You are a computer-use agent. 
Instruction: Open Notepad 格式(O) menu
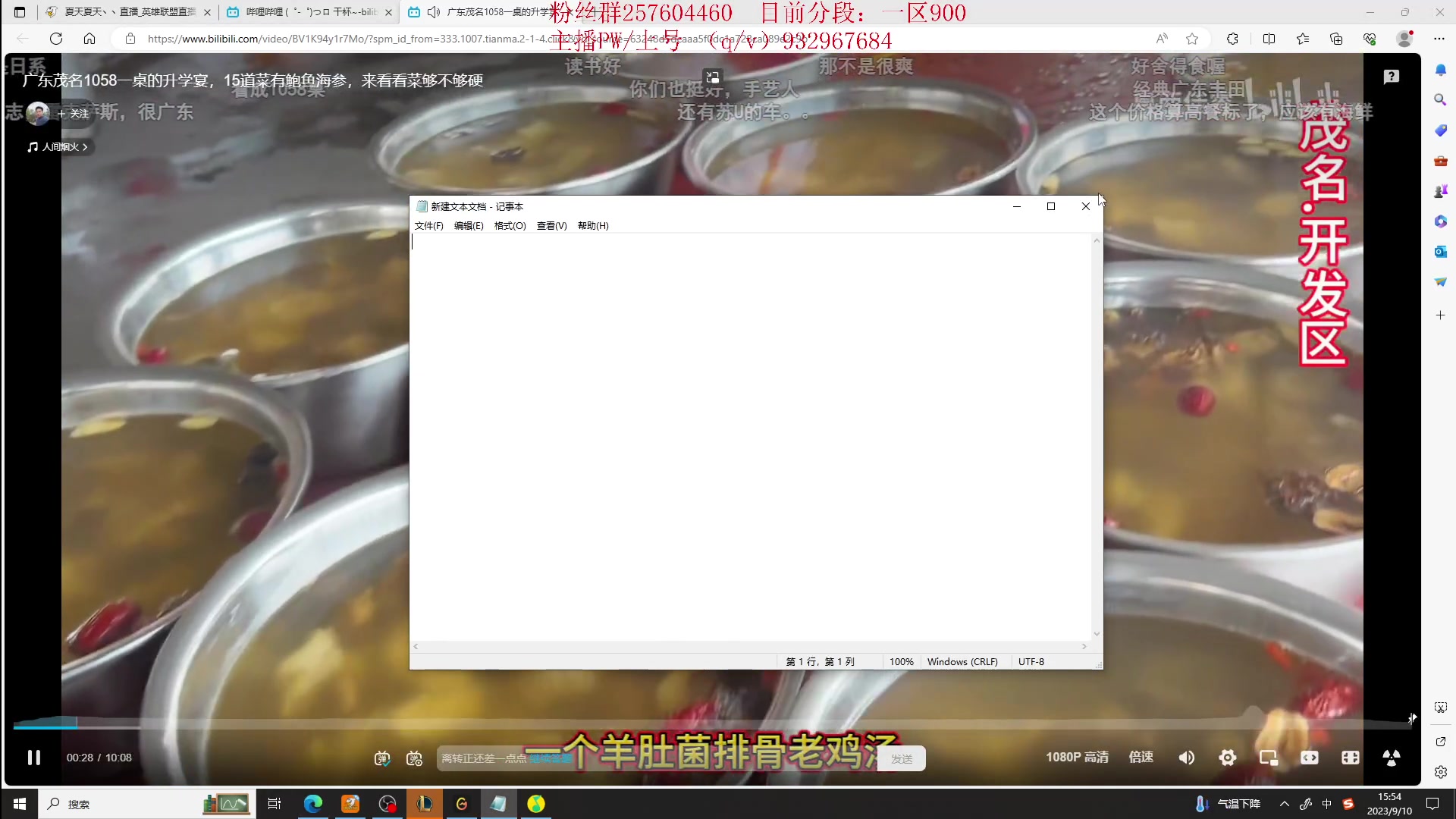[510, 226]
